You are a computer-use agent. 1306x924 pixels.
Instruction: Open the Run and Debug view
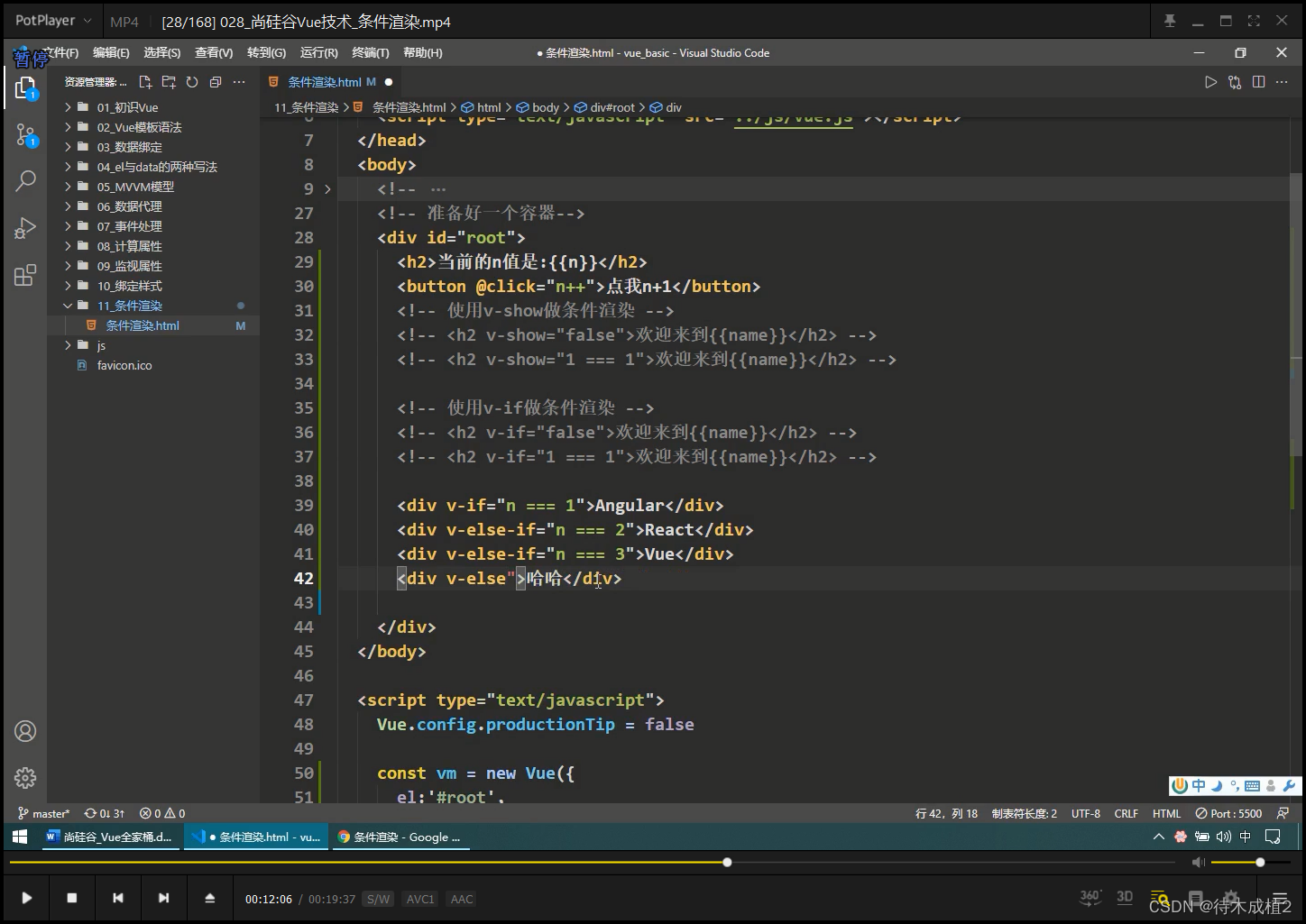click(25, 228)
